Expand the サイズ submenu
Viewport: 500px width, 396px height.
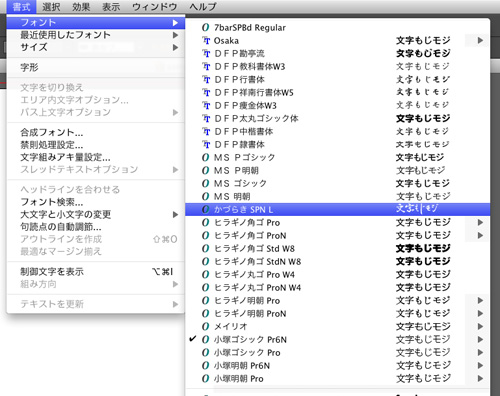pos(96,47)
